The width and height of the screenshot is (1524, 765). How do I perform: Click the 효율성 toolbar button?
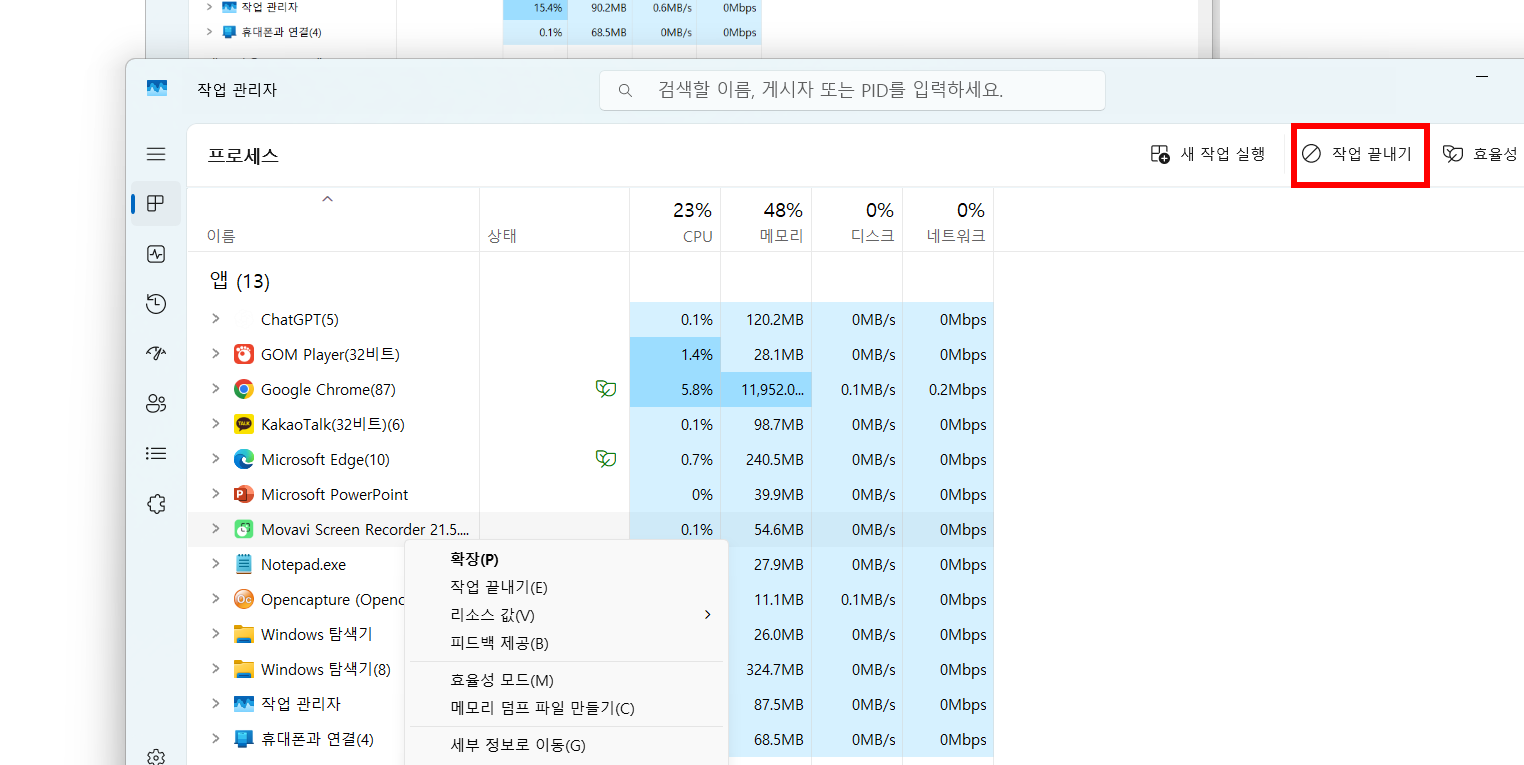[1482, 154]
